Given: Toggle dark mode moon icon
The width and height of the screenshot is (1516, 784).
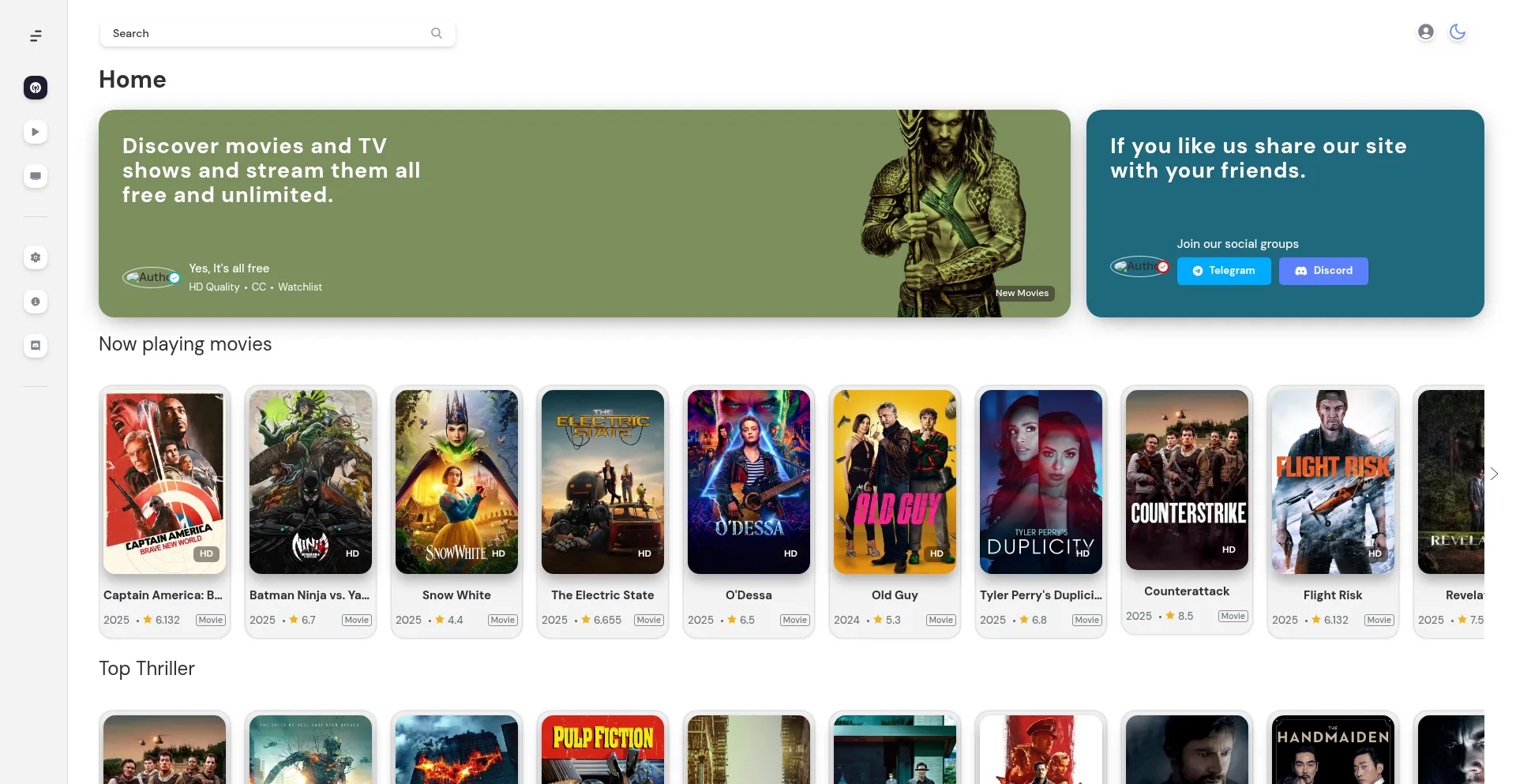Looking at the screenshot, I should pos(1458,32).
